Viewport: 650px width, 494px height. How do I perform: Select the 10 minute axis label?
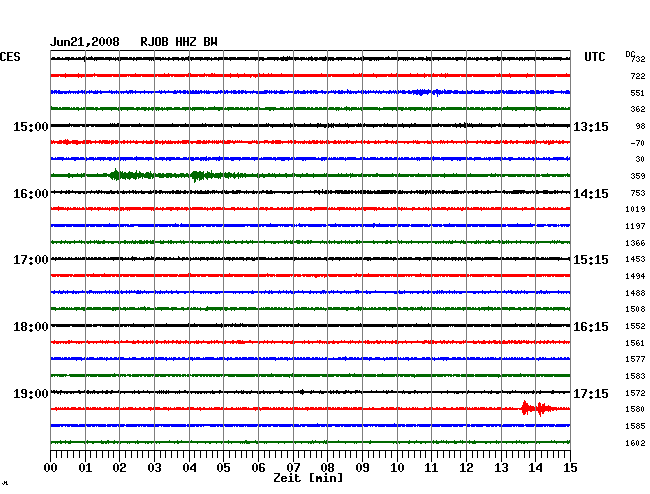click(x=397, y=467)
